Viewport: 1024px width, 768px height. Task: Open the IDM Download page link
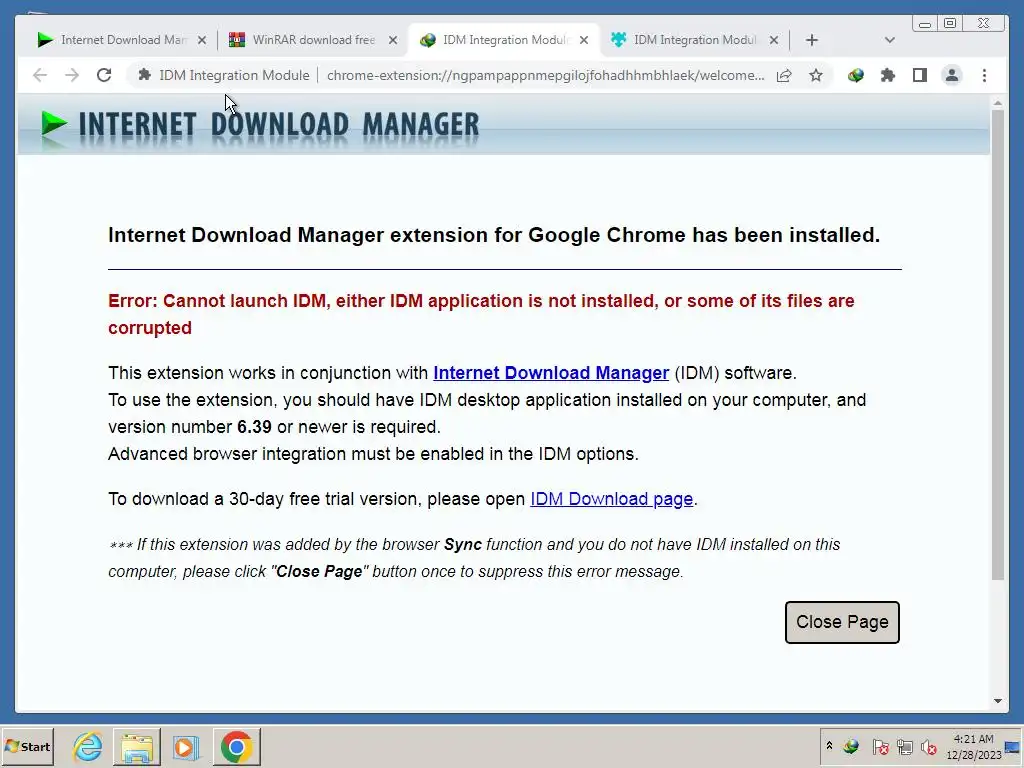tap(611, 499)
